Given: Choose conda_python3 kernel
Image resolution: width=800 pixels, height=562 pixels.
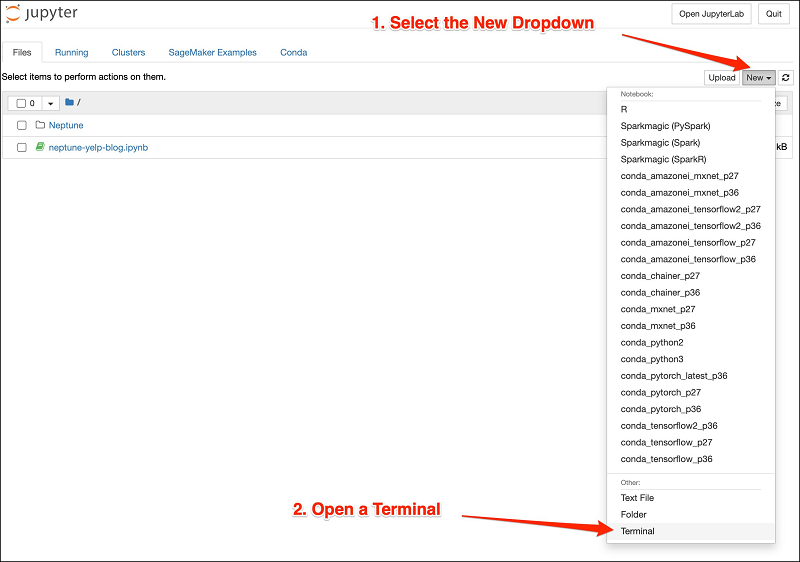Looking at the screenshot, I should (x=691, y=359).
